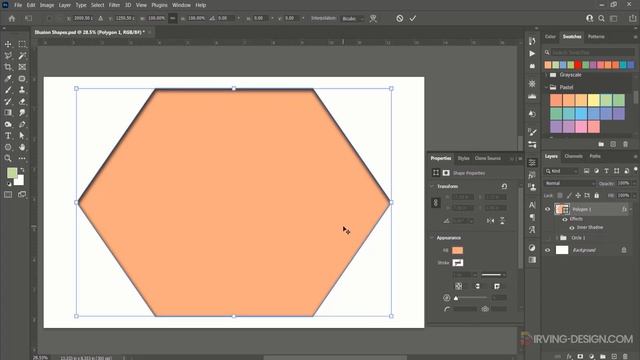Screen dimensions: 640x360
Task: Toggle Lock all layer attributes
Action: [596, 196]
